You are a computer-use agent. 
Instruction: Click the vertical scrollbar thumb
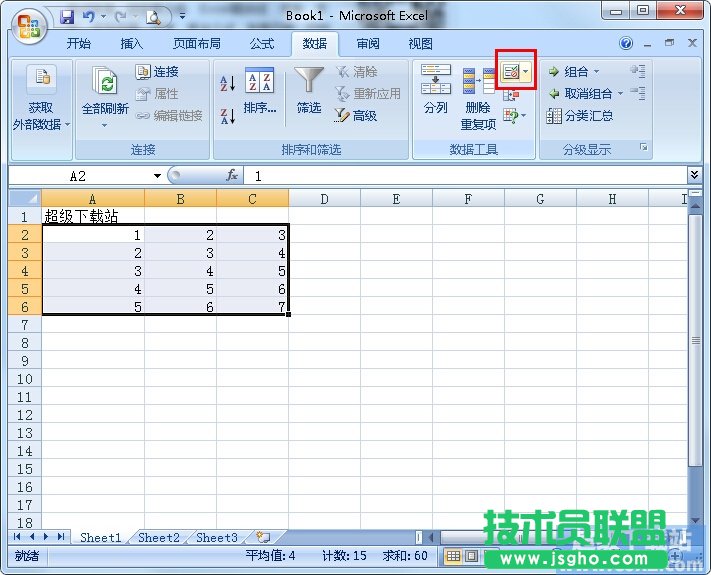[x=696, y=340]
